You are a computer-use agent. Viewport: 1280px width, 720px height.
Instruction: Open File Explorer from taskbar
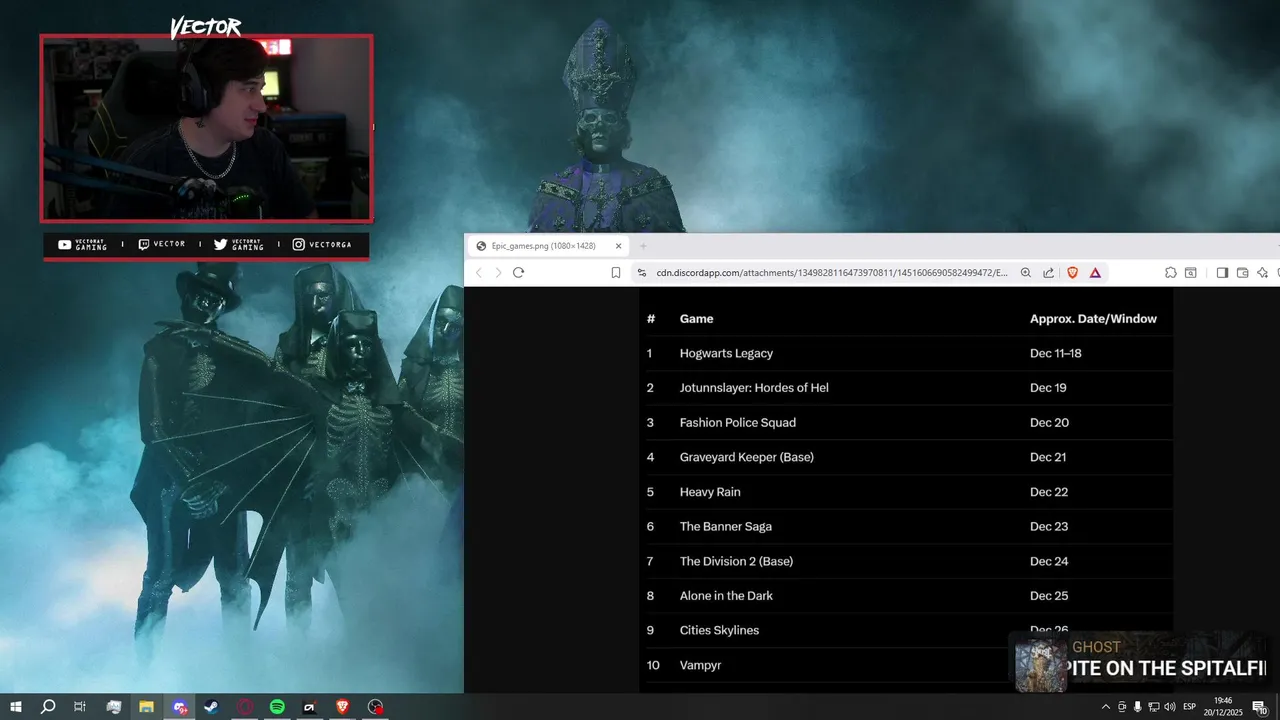(x=146, y=707)
